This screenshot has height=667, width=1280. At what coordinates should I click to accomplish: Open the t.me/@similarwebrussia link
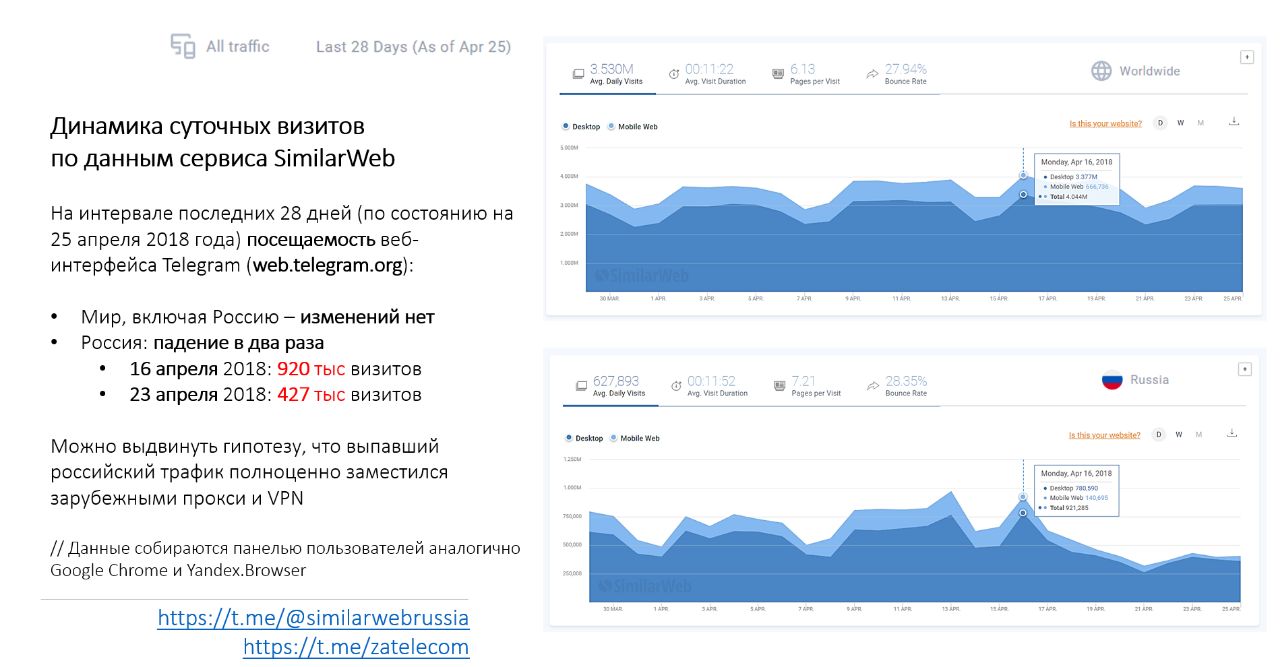point(313,617)
